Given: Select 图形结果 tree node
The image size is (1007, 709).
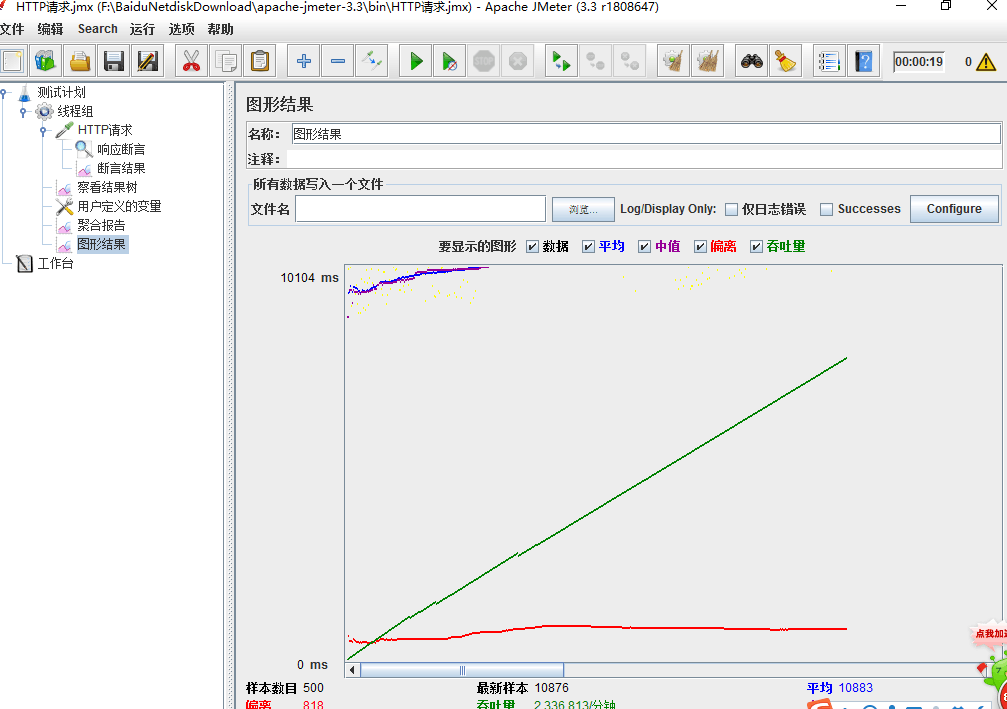Looking at the screenshot, I should [101, 244].
